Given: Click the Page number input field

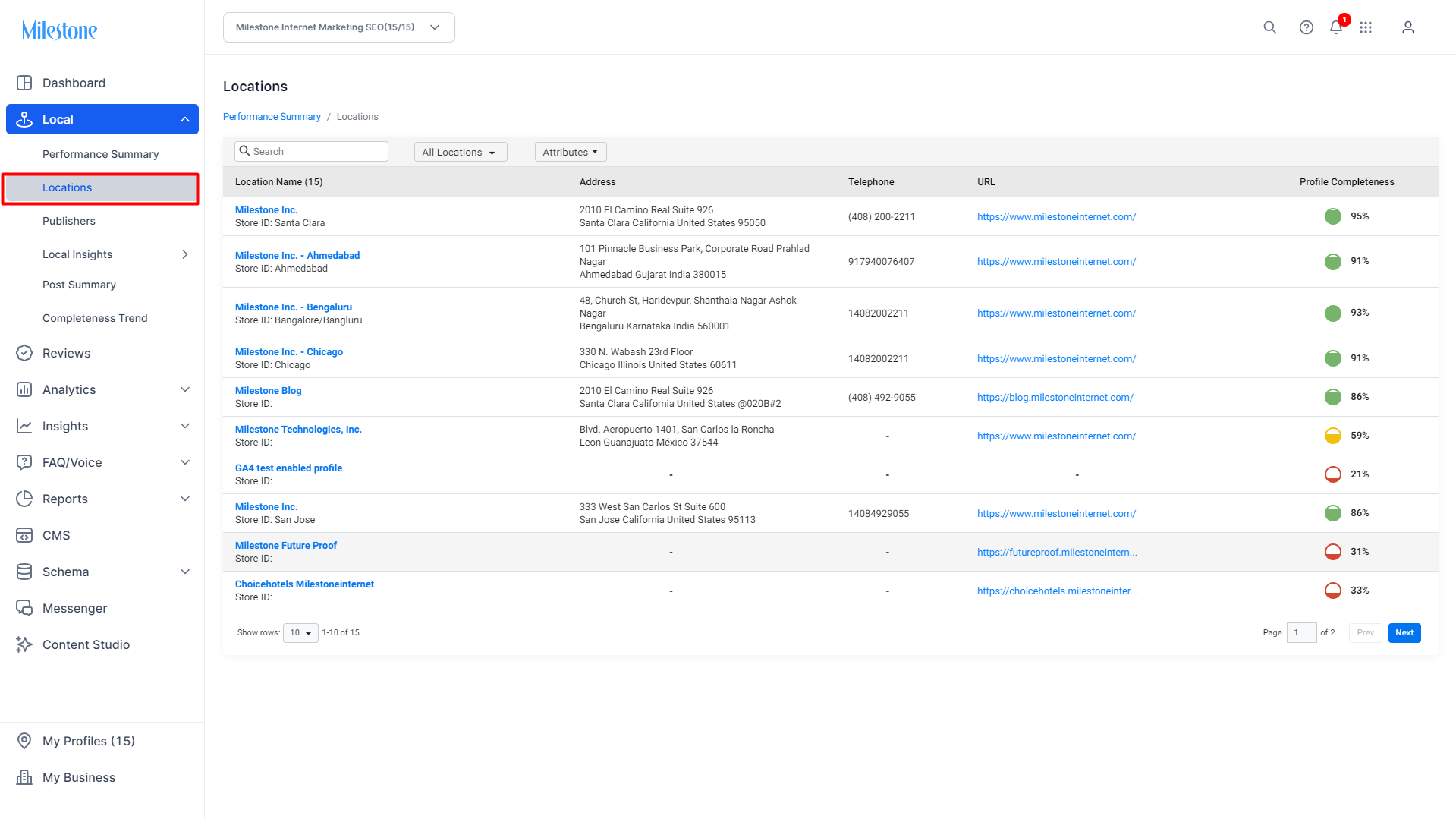Looking at the screenshot, I should point(1301,633).
